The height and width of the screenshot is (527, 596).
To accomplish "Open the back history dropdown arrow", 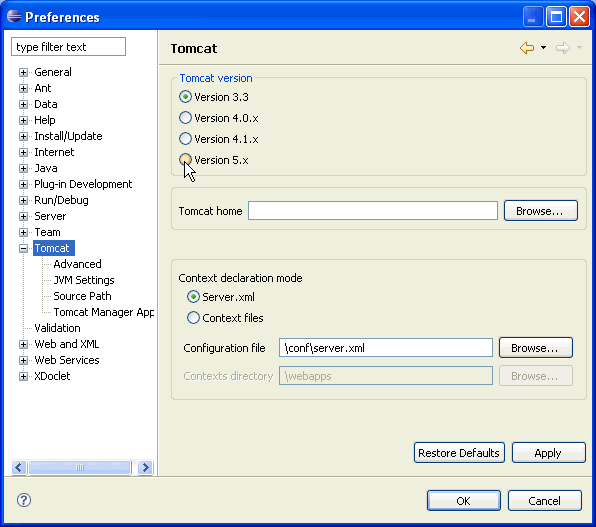I will [x=544, y=48].
